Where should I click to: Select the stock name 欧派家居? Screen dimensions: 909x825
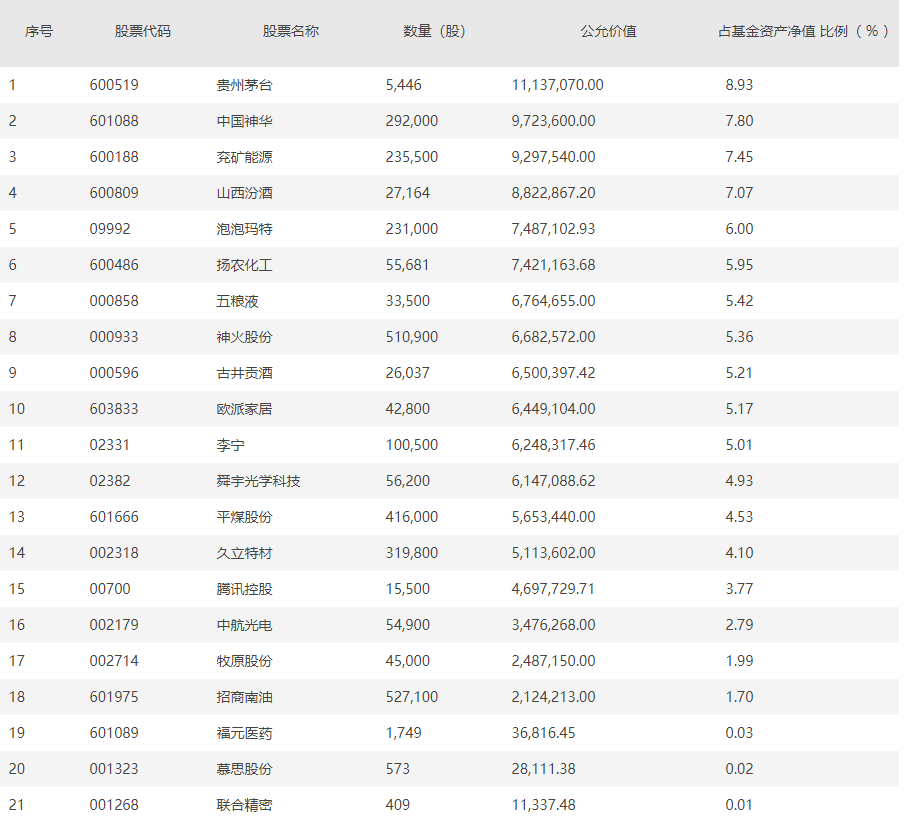click(244, 409)
